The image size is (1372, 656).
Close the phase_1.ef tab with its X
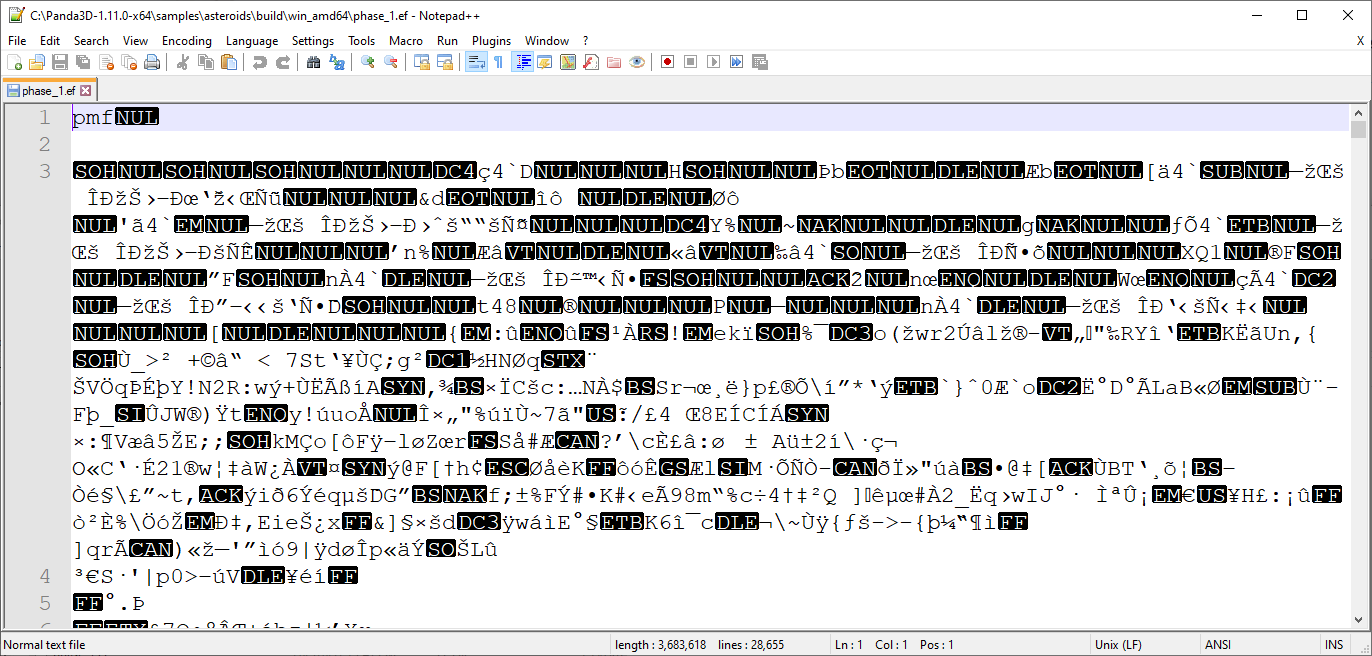pos(86,91)
